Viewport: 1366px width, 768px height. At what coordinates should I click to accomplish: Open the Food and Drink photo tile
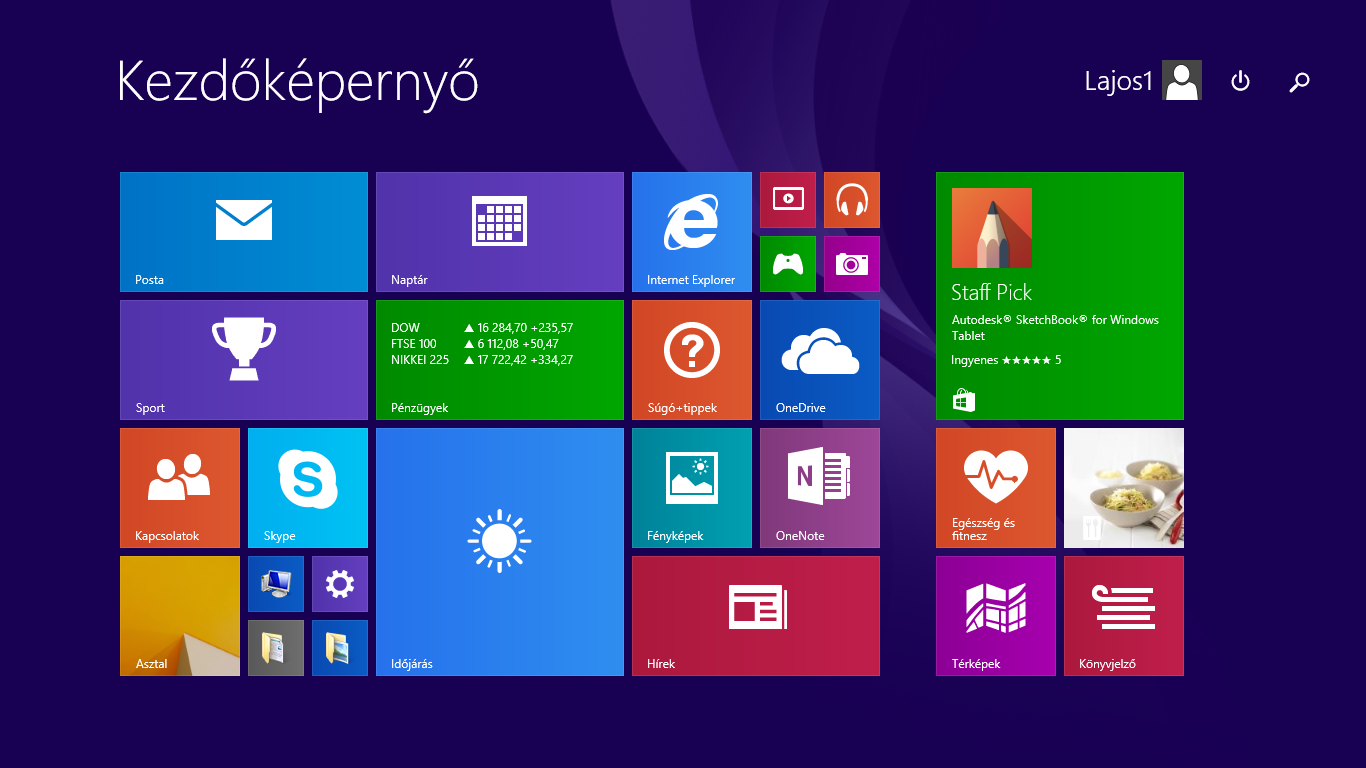coord(1124,488)
